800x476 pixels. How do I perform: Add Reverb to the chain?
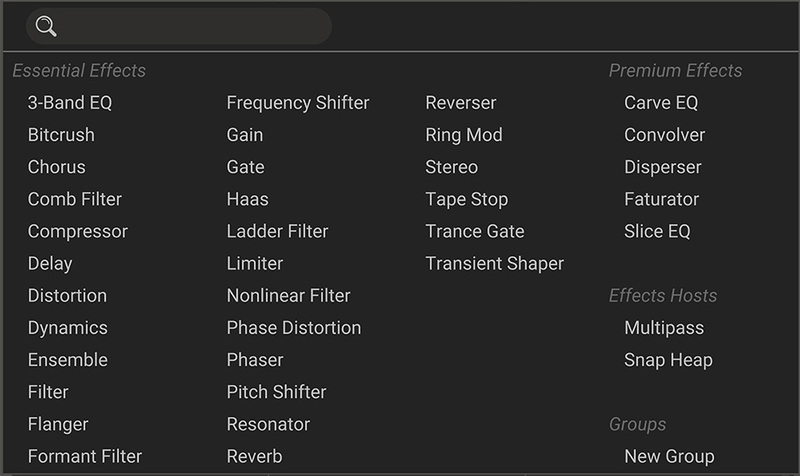tap(254, 456)
